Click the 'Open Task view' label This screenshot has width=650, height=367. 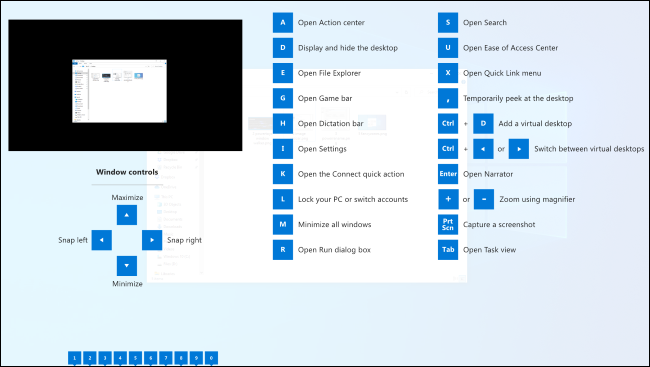click(x=490, y=250)
